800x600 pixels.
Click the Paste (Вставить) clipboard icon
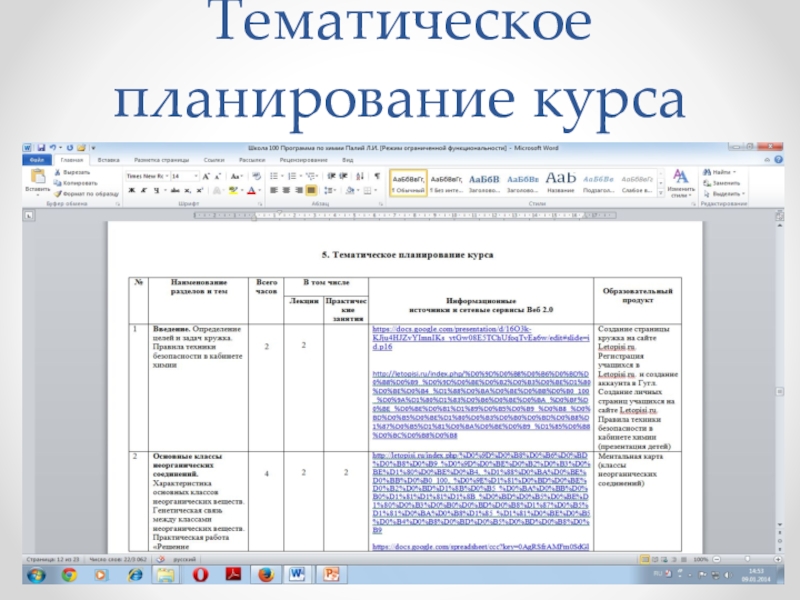click(x=38, y=177)
